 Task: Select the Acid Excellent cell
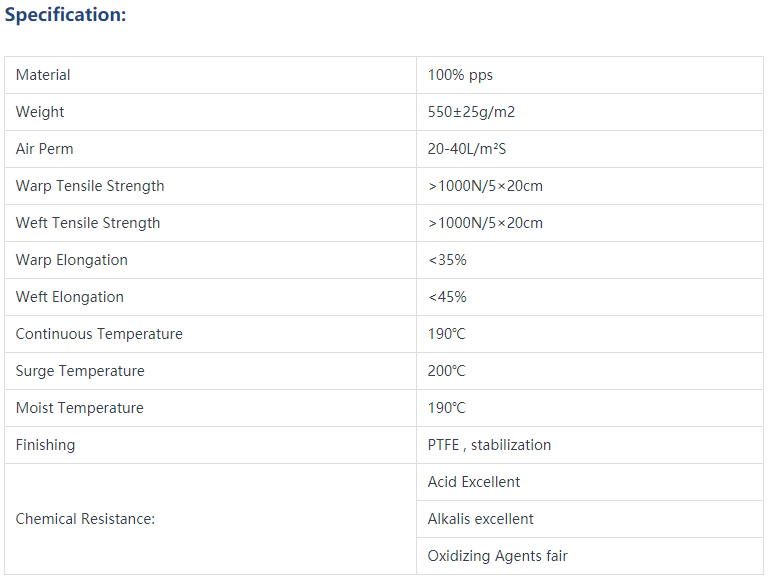tap(590, 482)
